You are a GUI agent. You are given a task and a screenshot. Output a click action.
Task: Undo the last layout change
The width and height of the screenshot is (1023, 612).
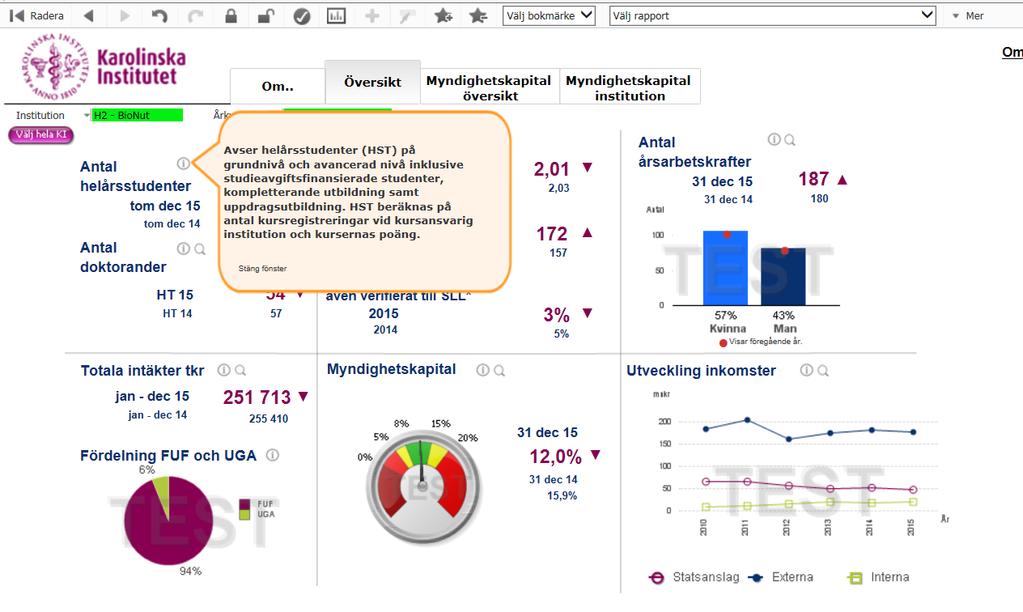coord(160,16)
